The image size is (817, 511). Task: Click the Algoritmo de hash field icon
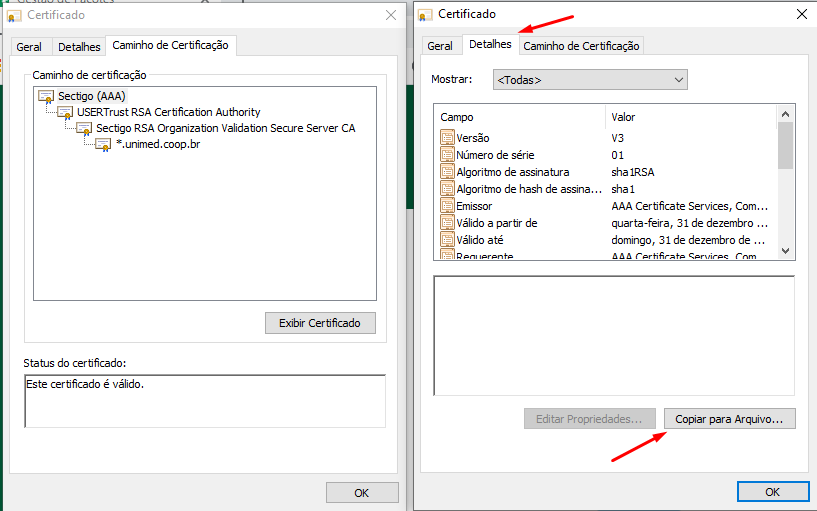pyautogui.click(x=447, y=189)
